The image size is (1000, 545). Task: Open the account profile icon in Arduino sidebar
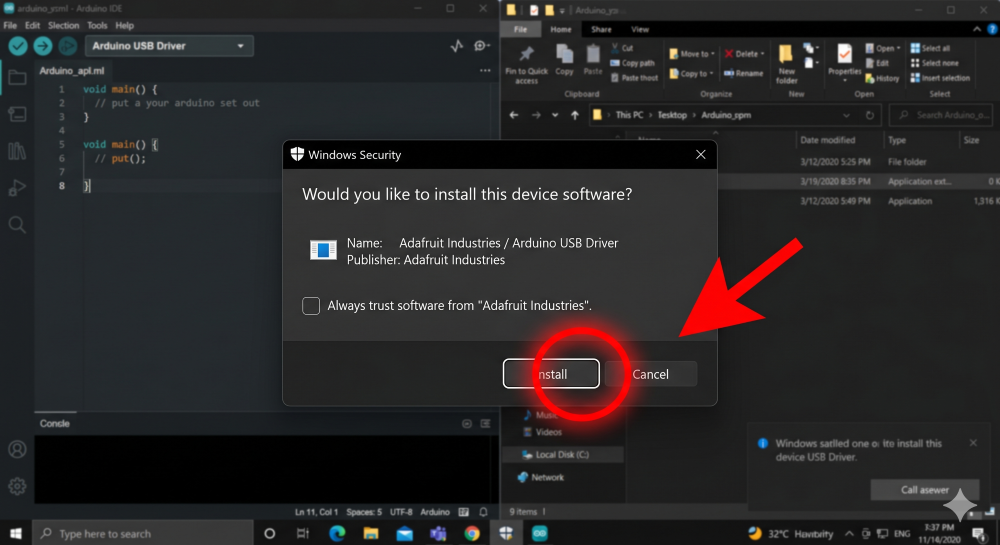tap(17, 449)
